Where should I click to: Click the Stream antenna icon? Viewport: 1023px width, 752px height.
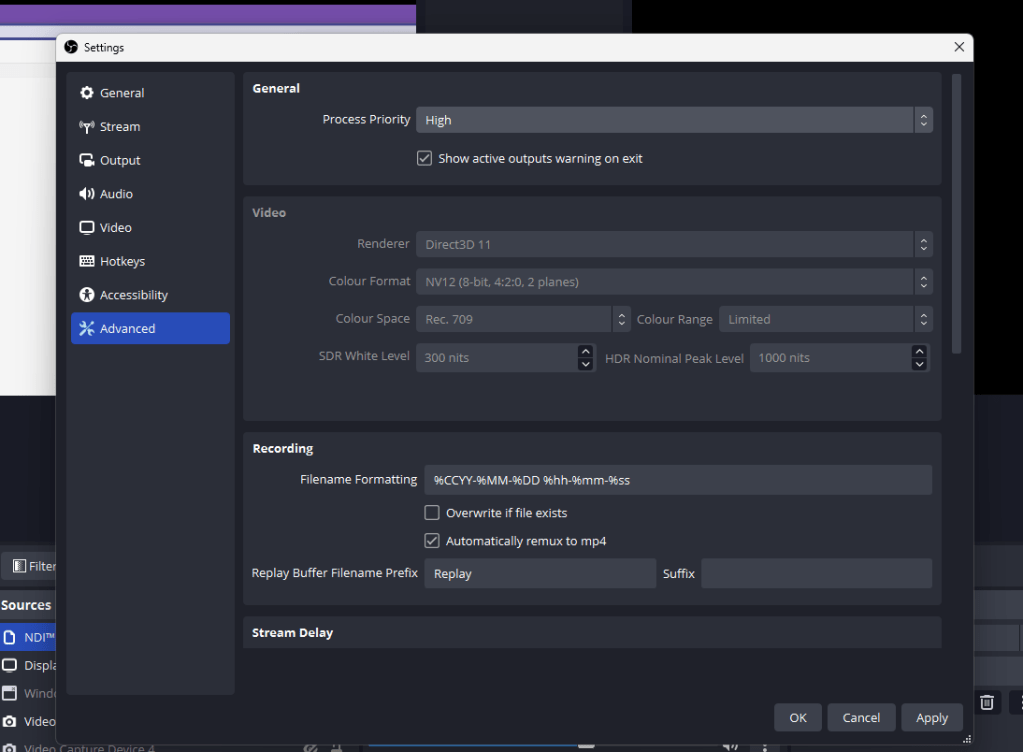click(87, 127)
